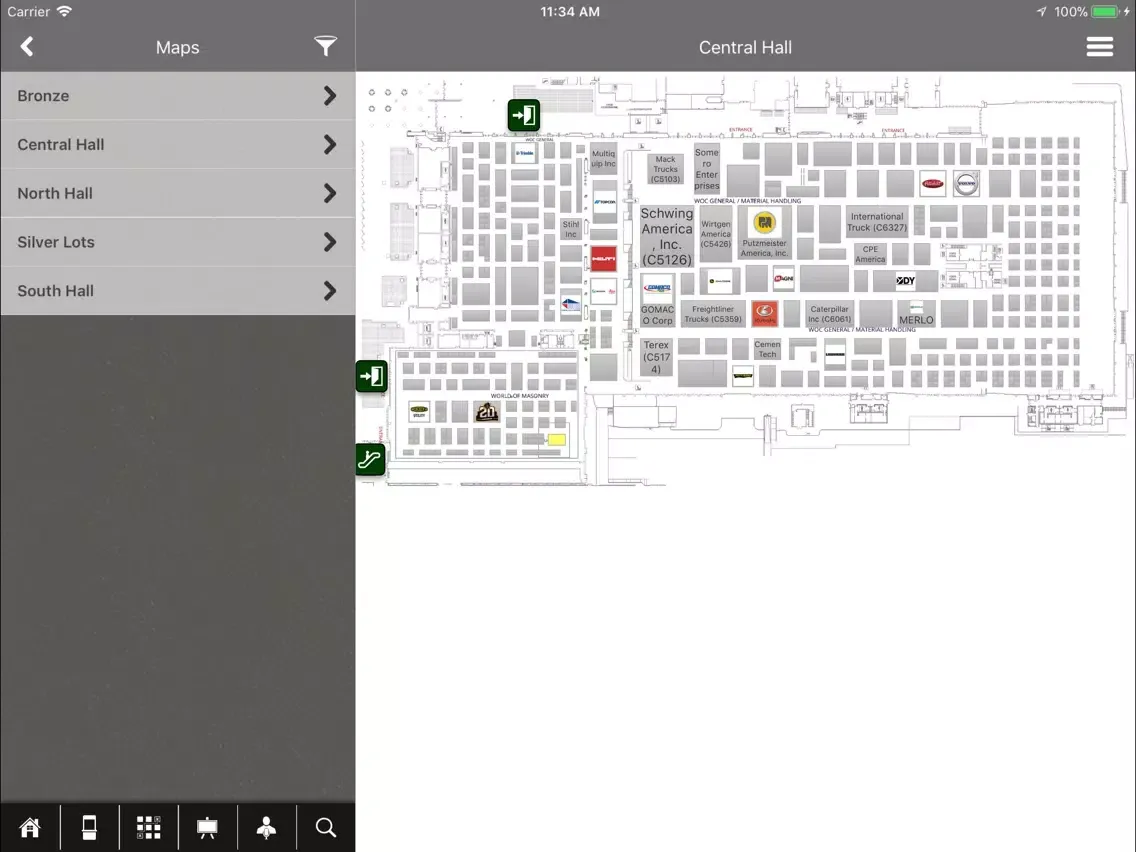The width and height of the screenshot is (1136, 852).
Task: Select Bronze in the maps list
Action: point(178,96)
